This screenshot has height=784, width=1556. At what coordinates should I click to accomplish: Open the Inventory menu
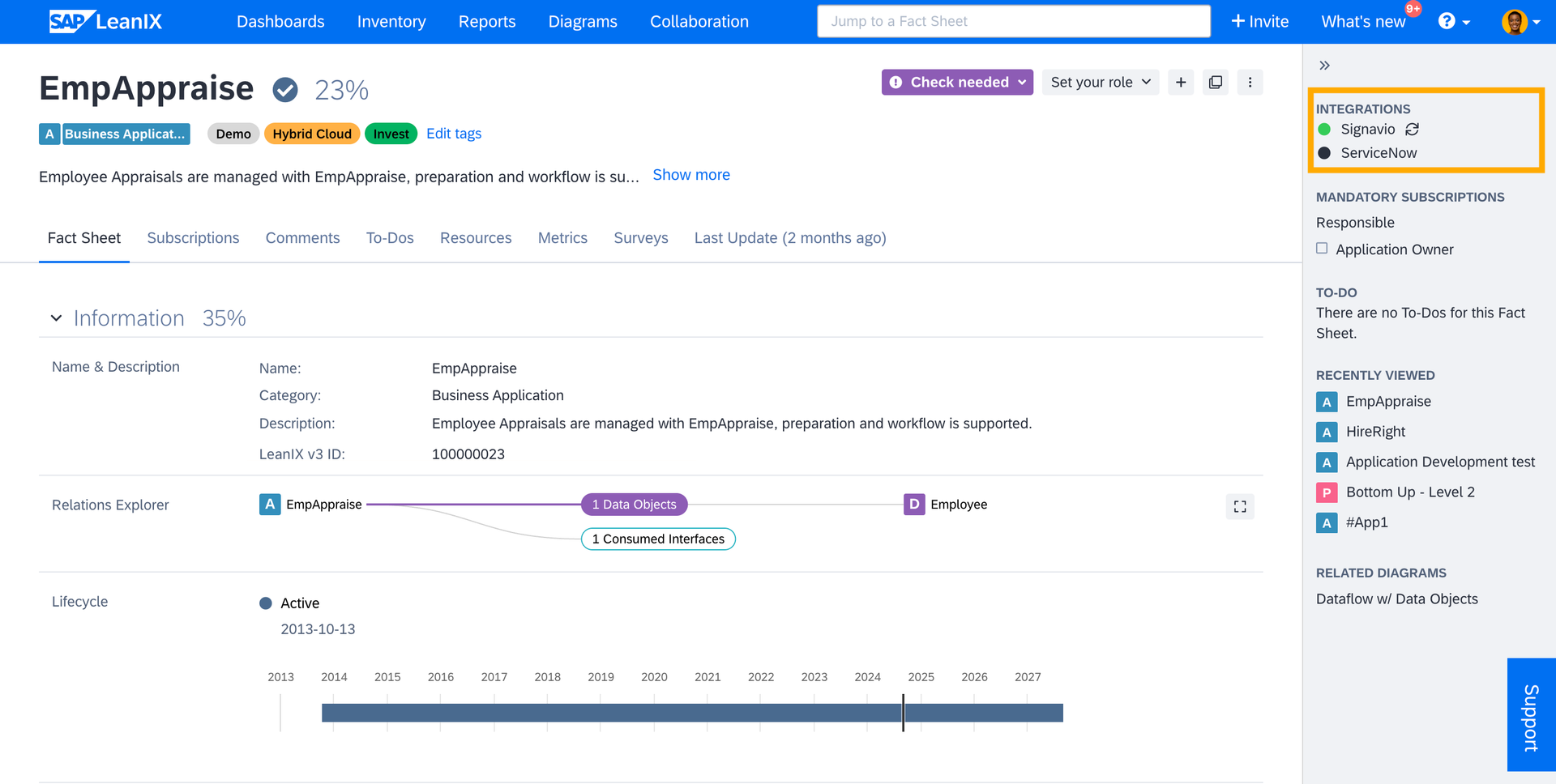(391, 22)
